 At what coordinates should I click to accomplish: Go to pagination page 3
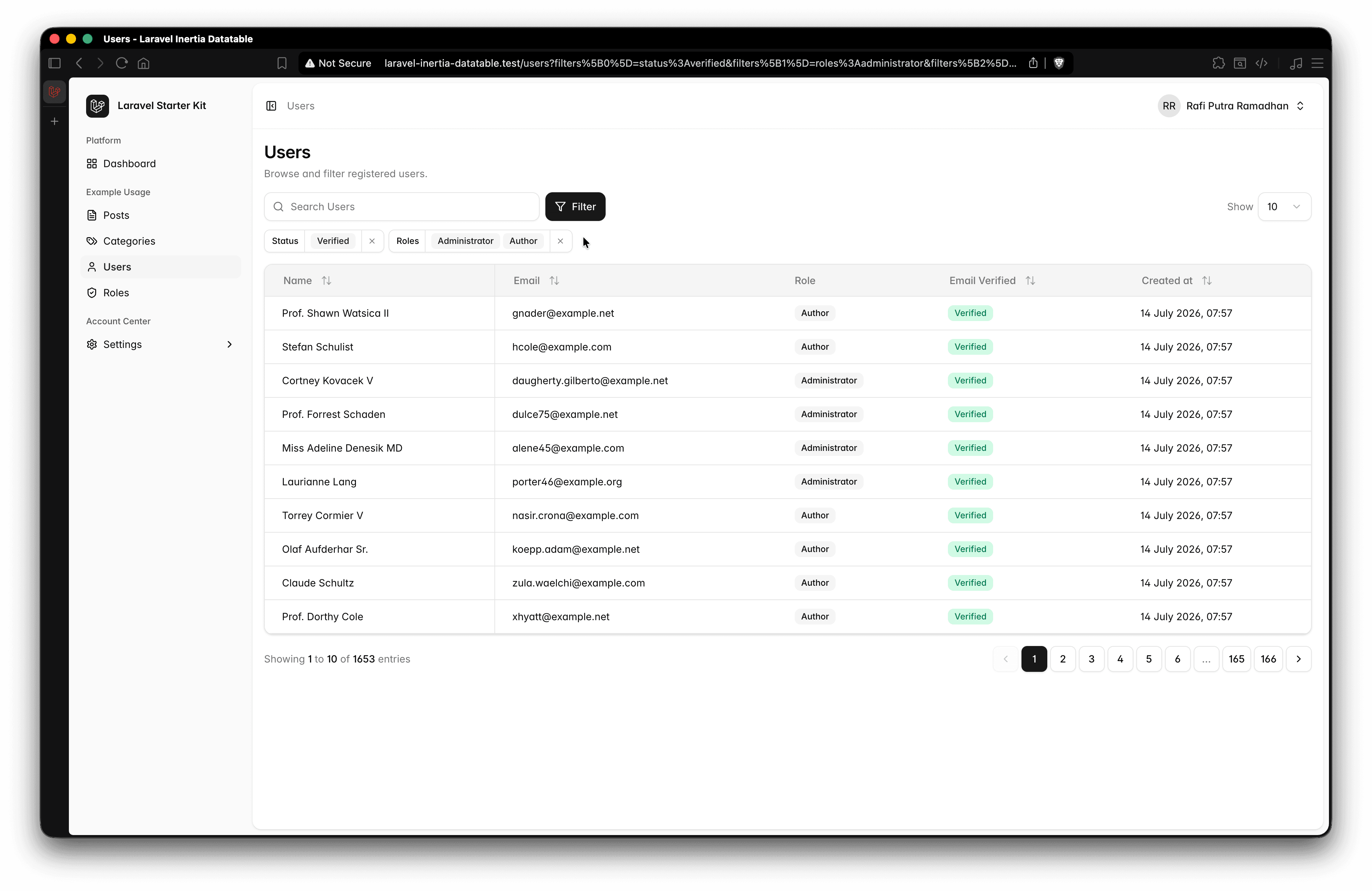click(x=1091, y=659)
